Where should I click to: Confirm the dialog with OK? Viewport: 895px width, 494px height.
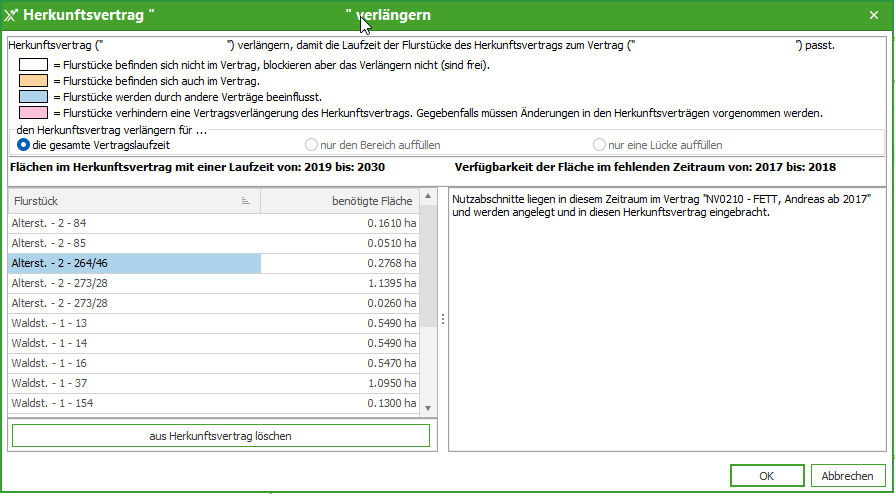pos(766,476)
